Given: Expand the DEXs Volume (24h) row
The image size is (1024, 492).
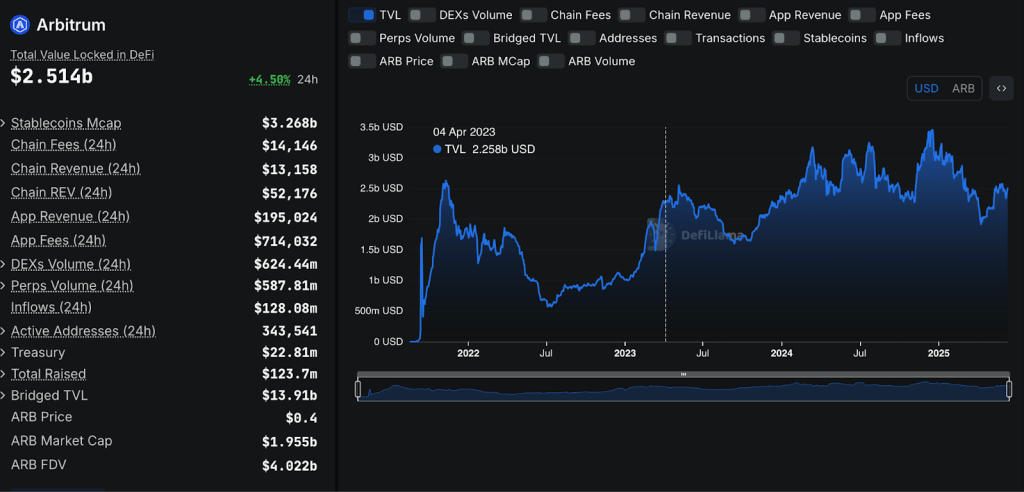Looking at the screenshot, I should click(x=4, y=265).
